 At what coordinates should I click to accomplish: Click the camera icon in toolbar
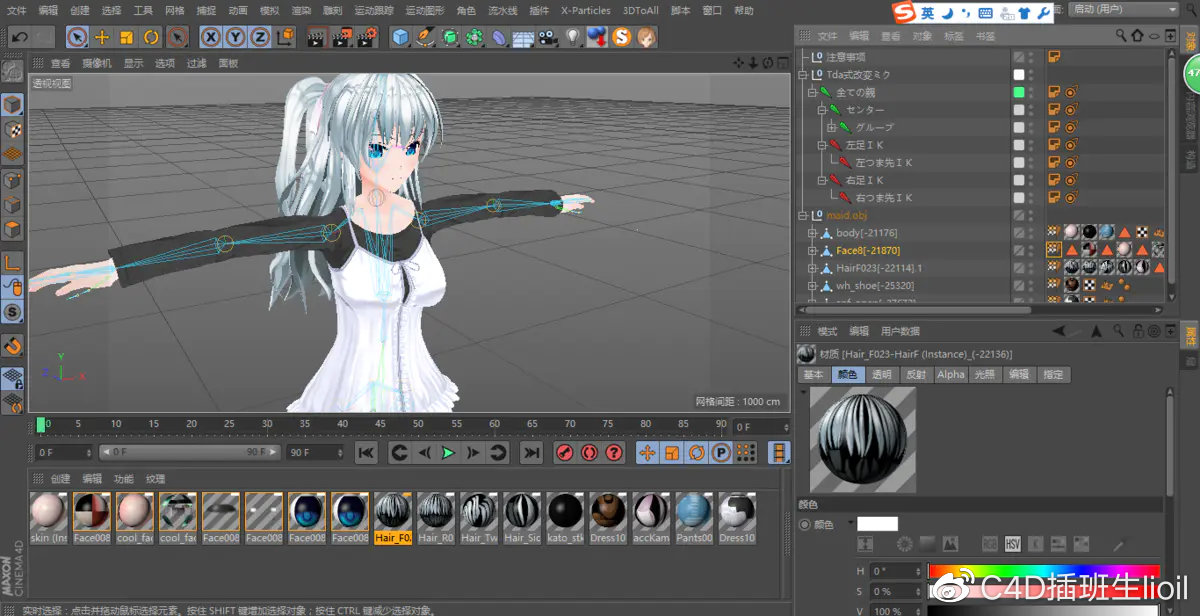click(x=547, y=37)
